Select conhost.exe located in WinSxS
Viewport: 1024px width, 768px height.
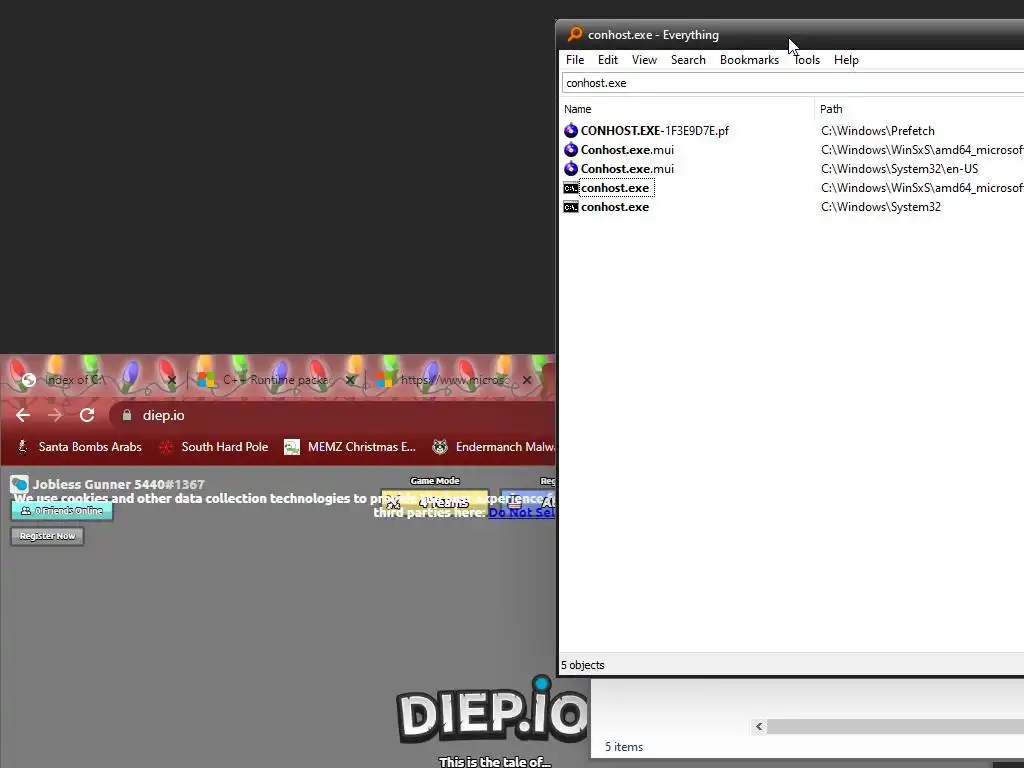(615, 188)
